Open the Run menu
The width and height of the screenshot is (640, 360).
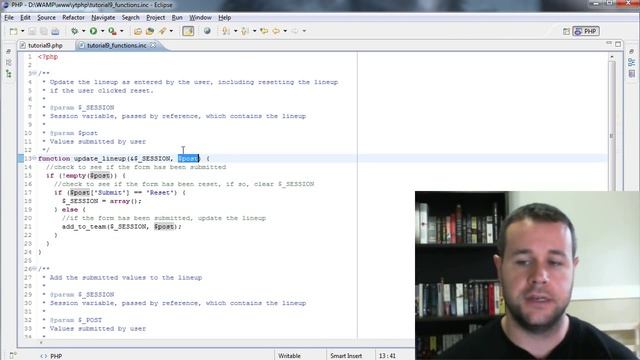click(x=177, y=18)
